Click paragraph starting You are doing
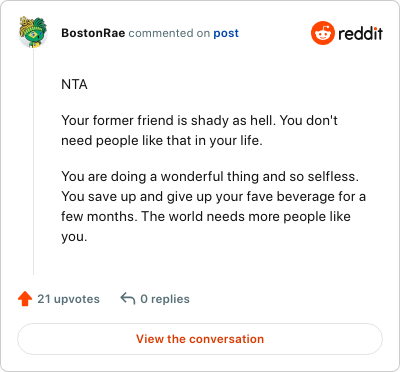400x372 pixels. (x=213, y=206)
